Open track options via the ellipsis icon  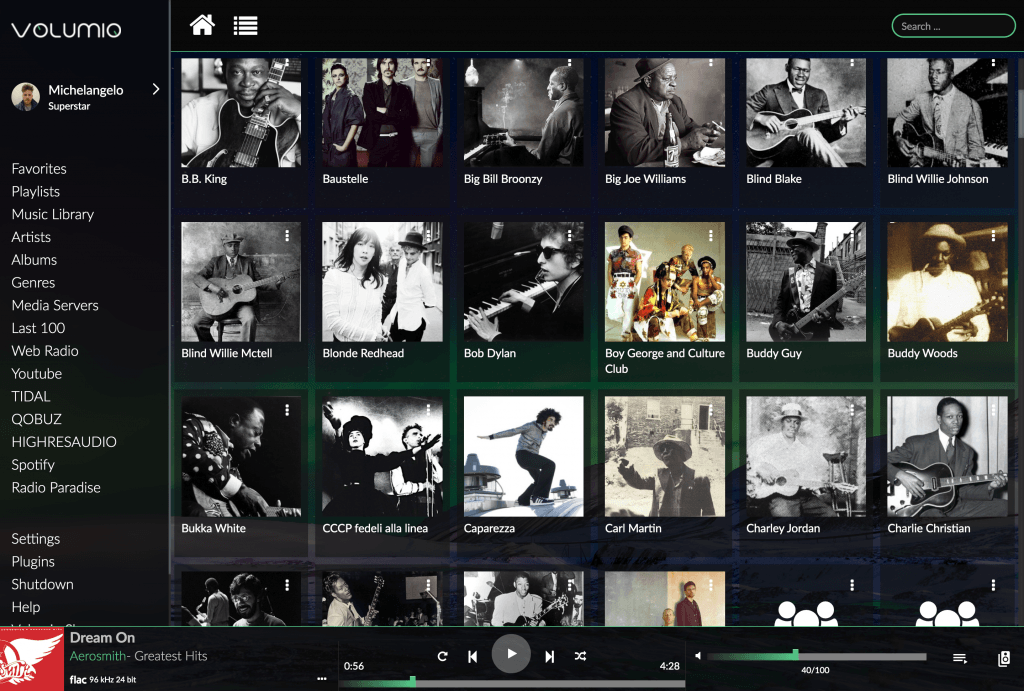[322, 678]
